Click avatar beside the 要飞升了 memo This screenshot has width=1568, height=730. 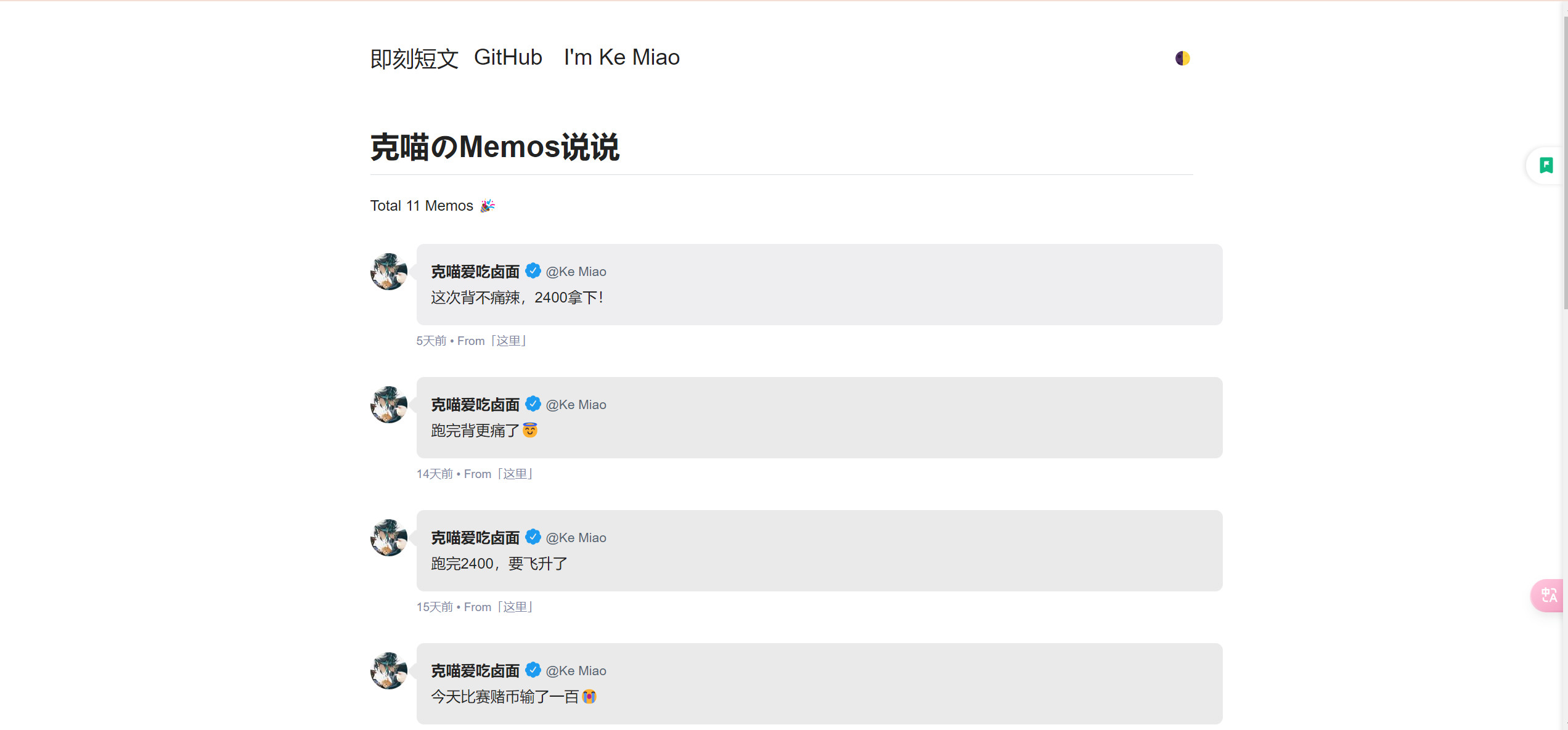[x=389, y=538]
